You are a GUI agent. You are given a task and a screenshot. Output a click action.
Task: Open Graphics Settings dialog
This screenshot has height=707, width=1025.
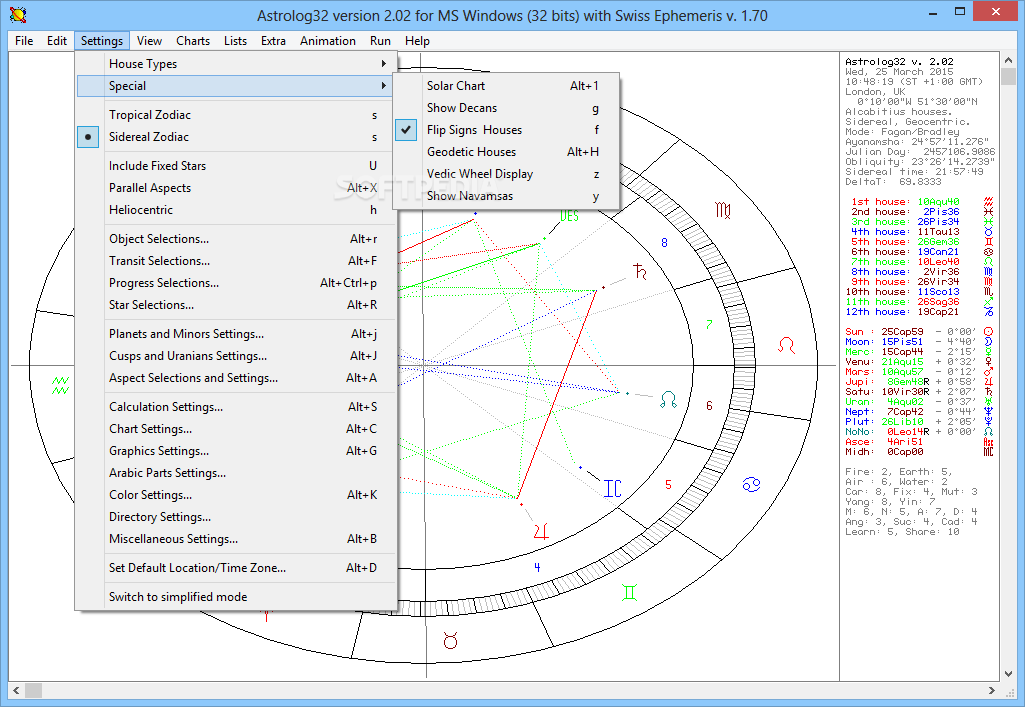[x=237, y=451]
